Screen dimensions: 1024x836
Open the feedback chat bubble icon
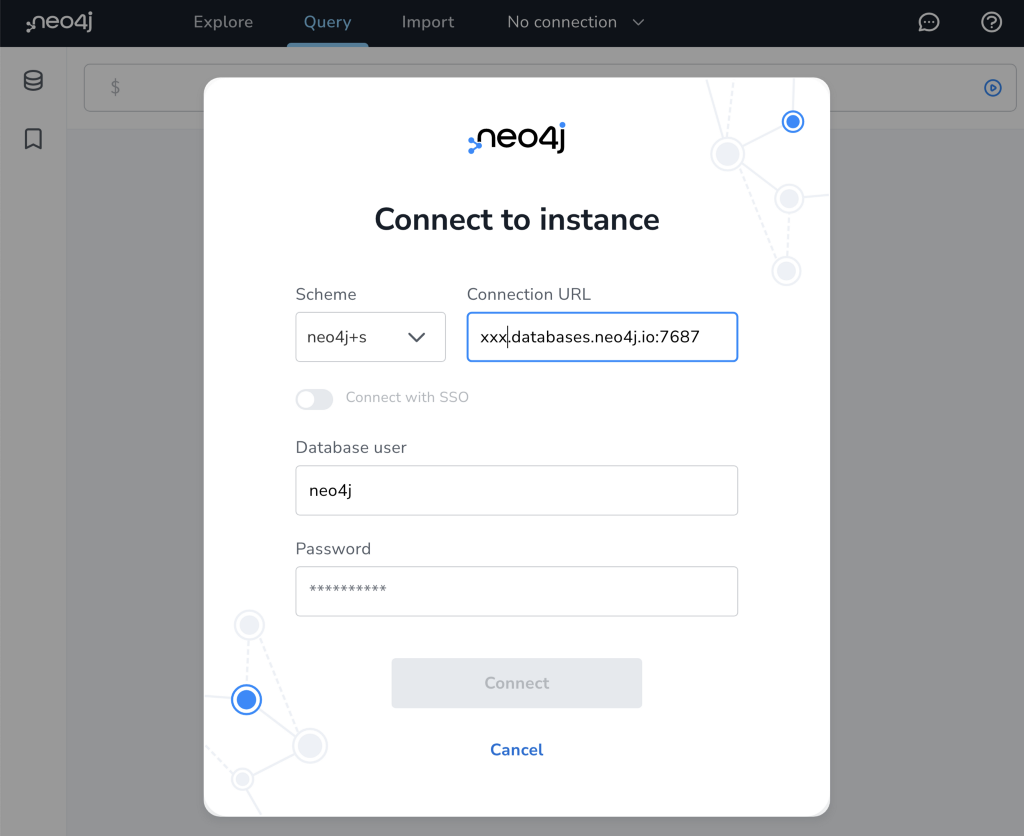[929, 22]
